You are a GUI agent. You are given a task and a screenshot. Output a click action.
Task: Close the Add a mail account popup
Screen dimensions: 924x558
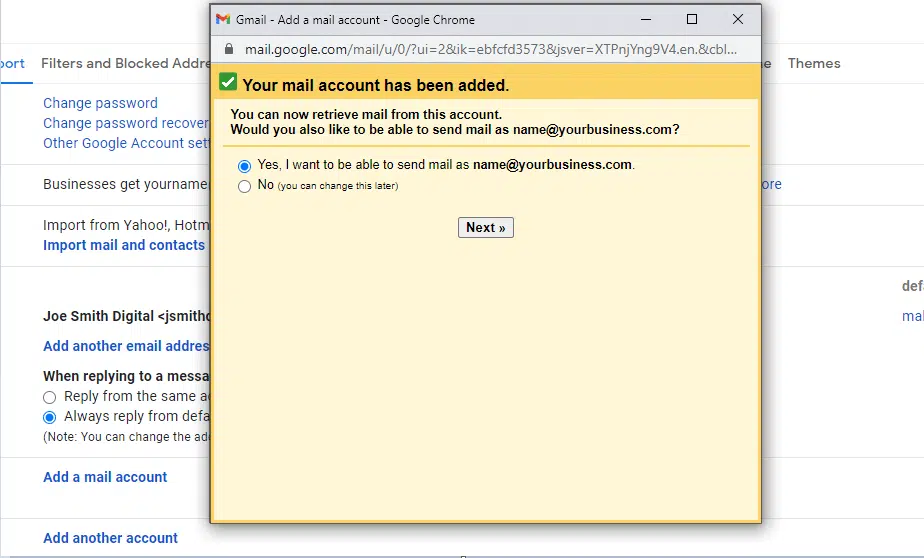[738, 19]
